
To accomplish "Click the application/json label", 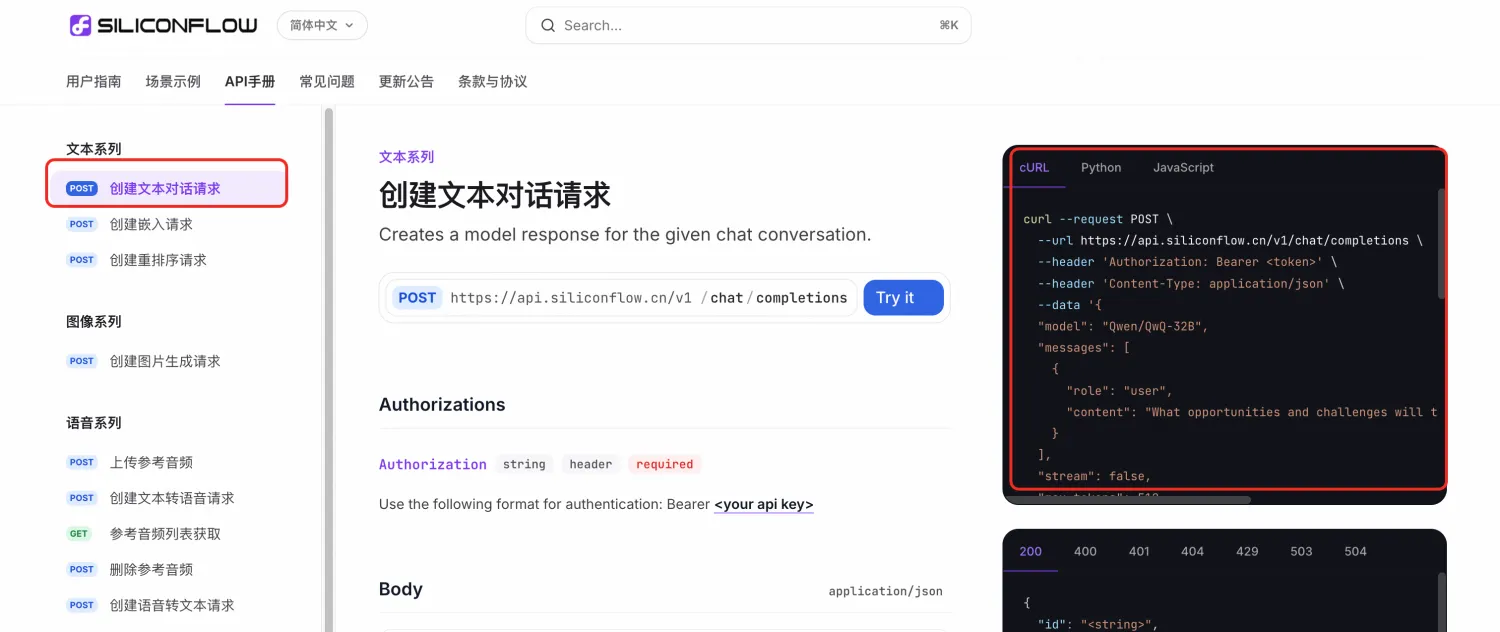I will (x=885, y=591).
